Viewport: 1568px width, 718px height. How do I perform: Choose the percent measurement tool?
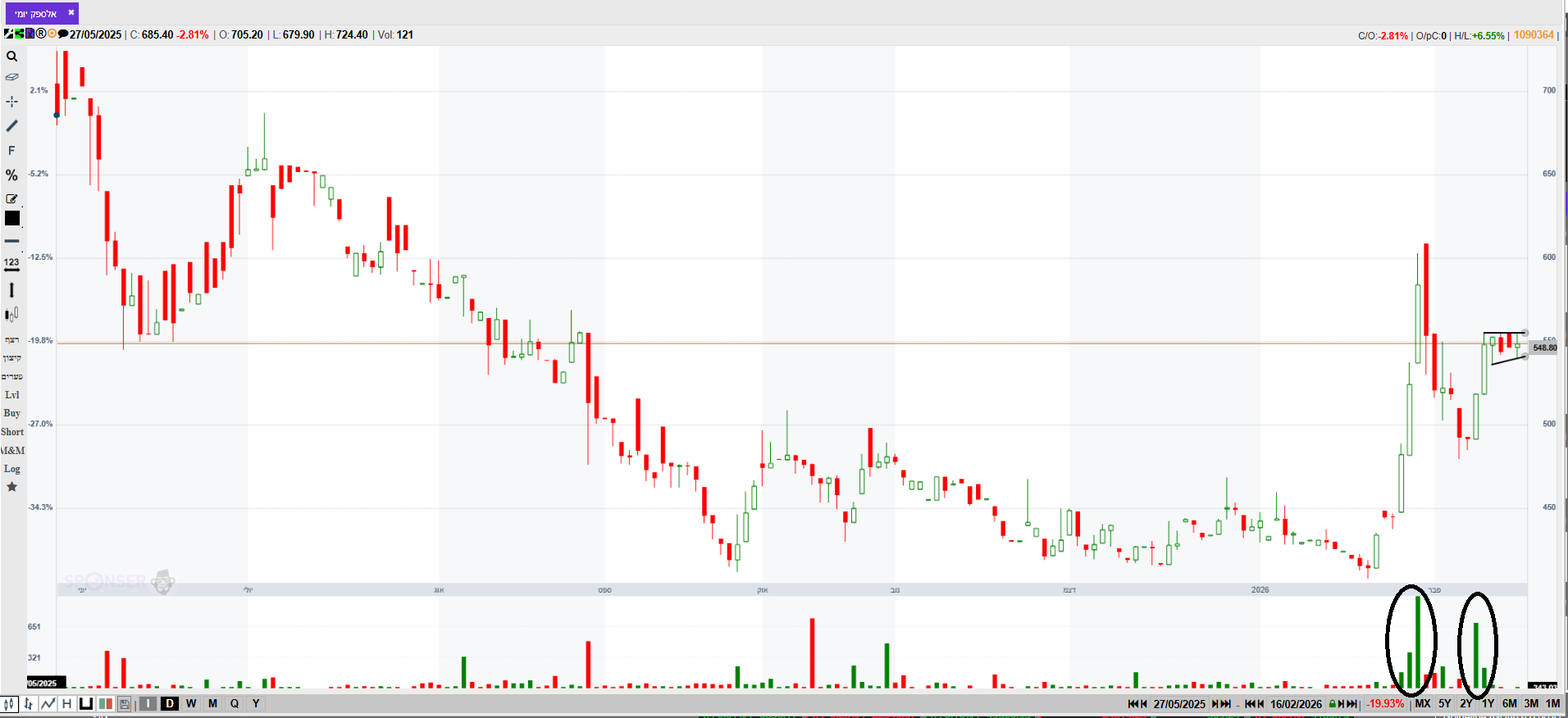[11, 175]
